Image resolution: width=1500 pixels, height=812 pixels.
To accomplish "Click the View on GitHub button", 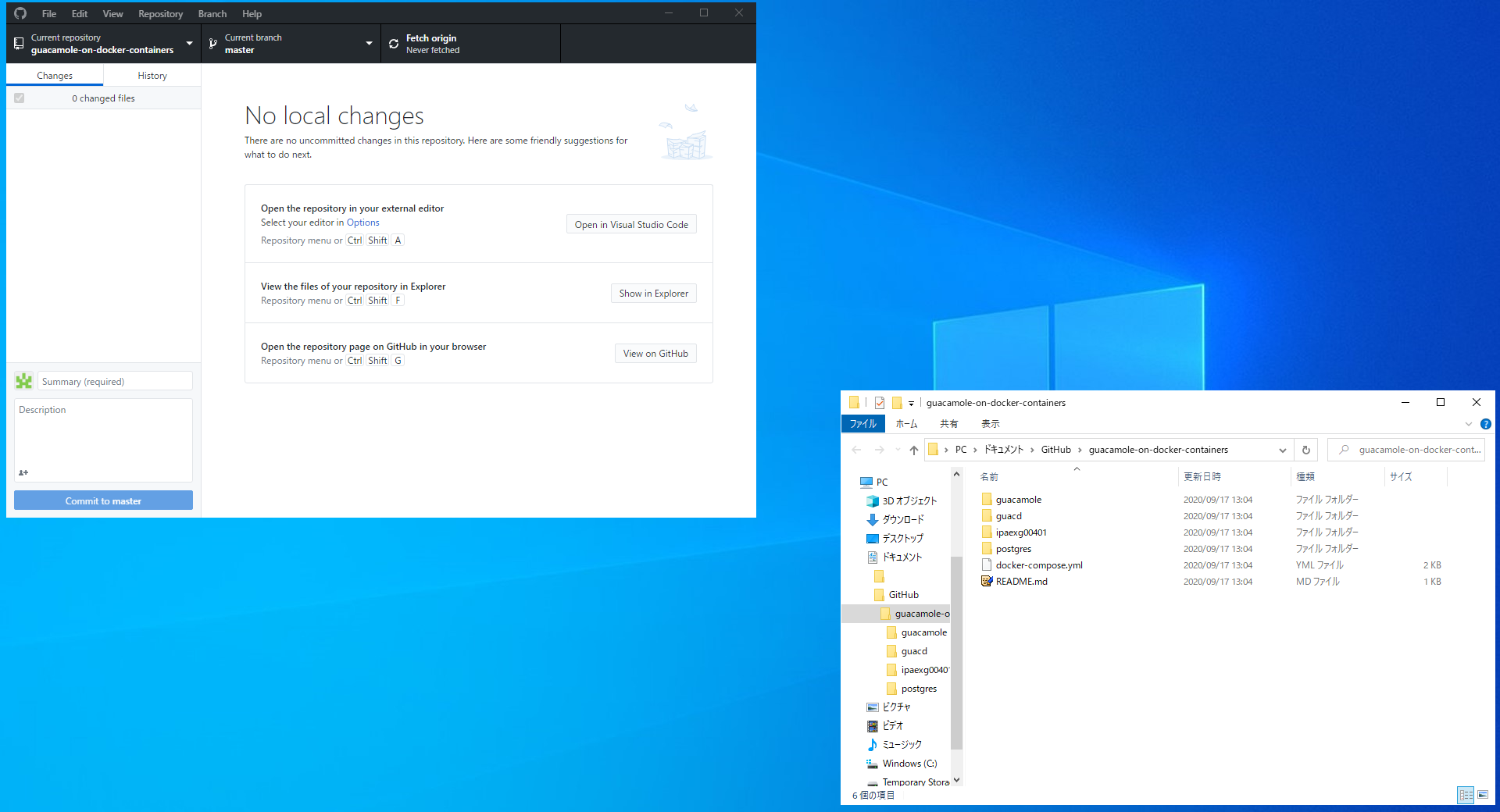I will (x=655, y=354).
